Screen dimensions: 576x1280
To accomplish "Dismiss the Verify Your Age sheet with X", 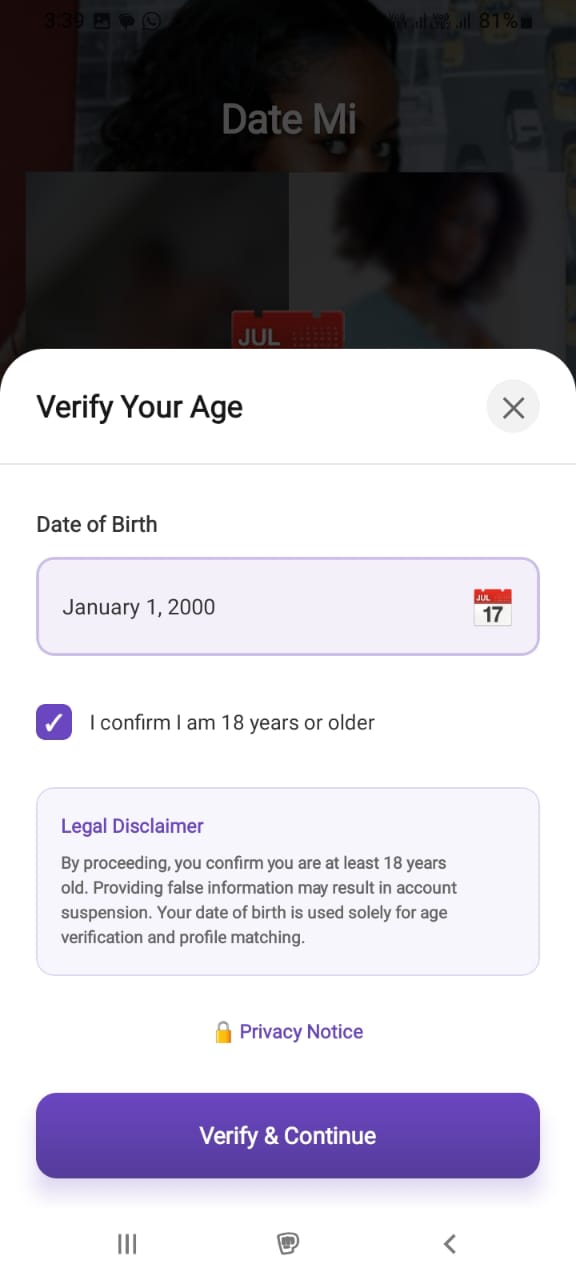I will pyautogui.click(x=513, y=407).
